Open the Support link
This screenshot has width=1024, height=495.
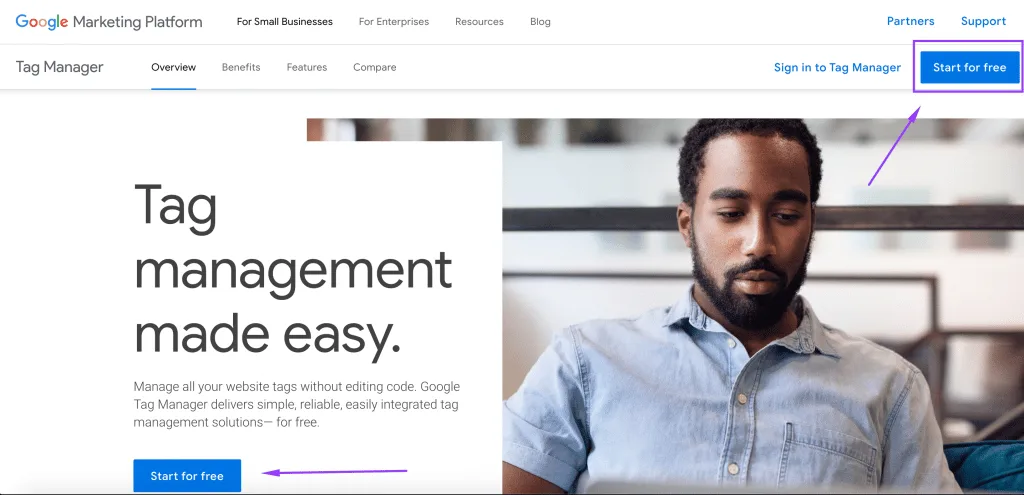983,21
